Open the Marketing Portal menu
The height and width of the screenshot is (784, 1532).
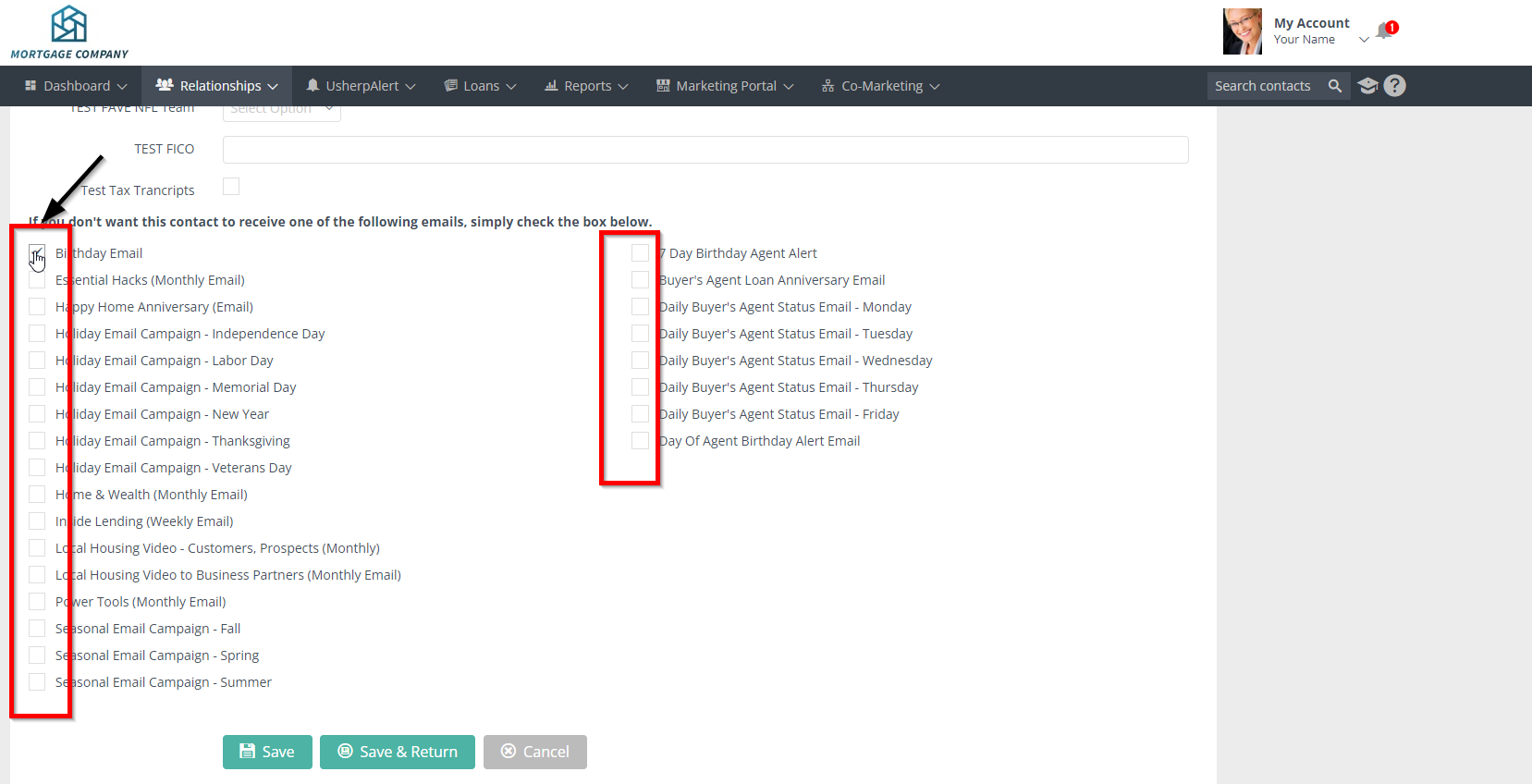click(x=725, y=86)
